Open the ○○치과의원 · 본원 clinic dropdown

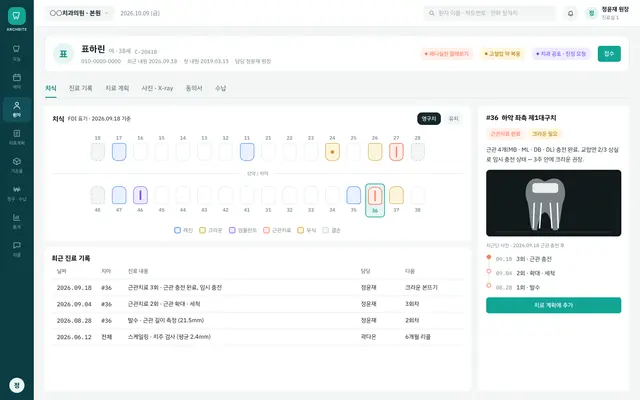click(79, 13)
